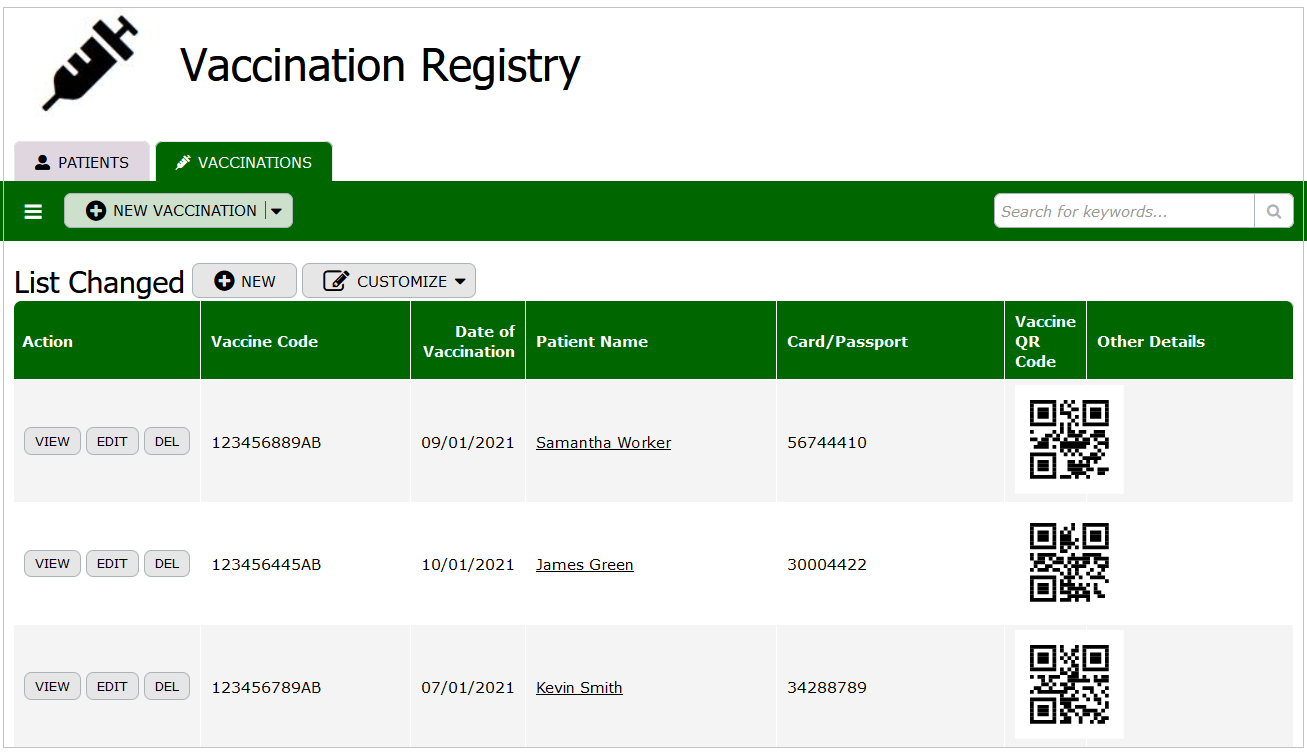Click the syringe logo icon
The height and width of the screenshot is (753, 1307).
pos(89,64)
